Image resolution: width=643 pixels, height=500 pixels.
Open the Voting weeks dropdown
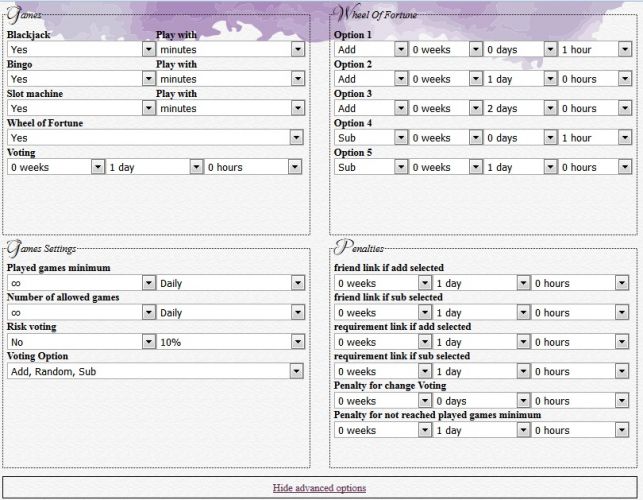click(x=55, y=168)
